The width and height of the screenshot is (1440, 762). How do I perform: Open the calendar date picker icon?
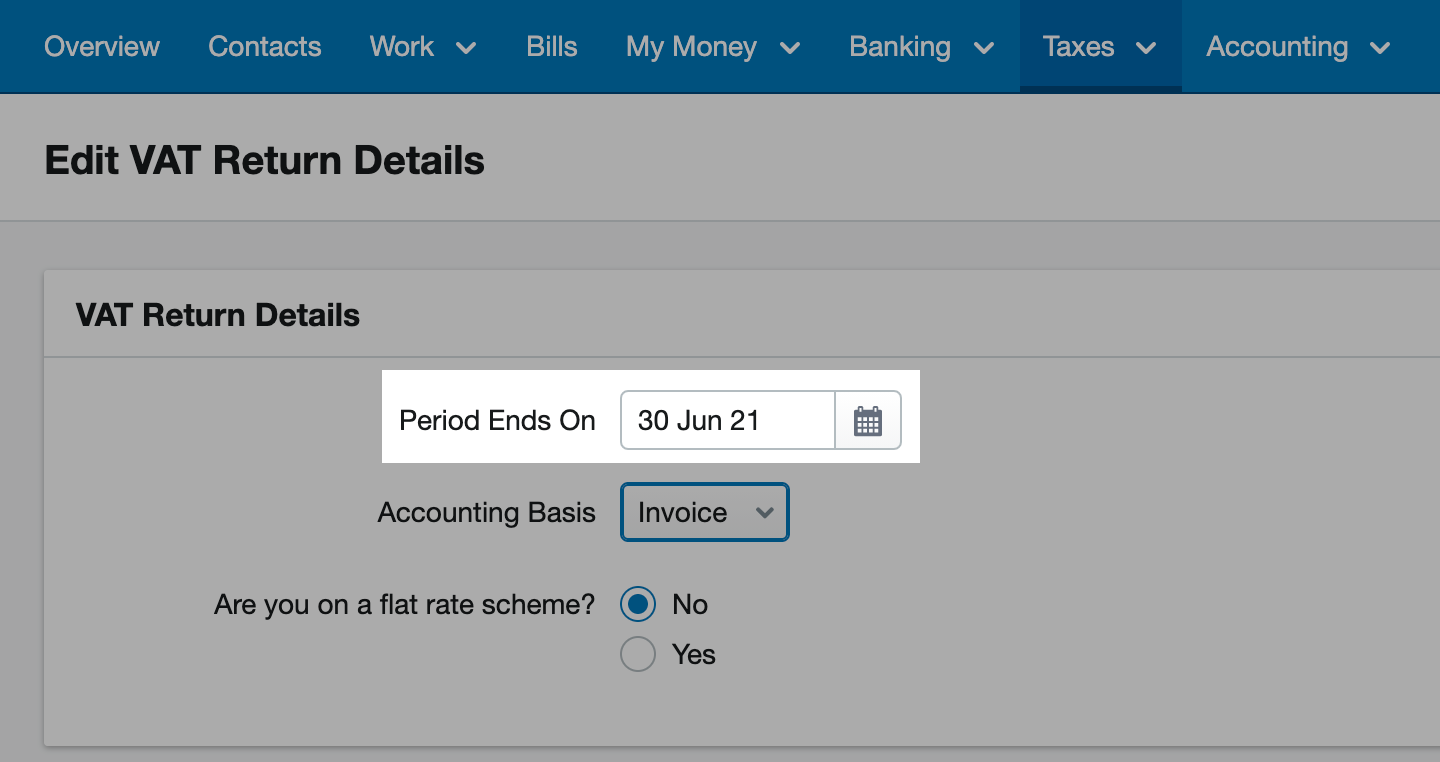tap(868, 421)
